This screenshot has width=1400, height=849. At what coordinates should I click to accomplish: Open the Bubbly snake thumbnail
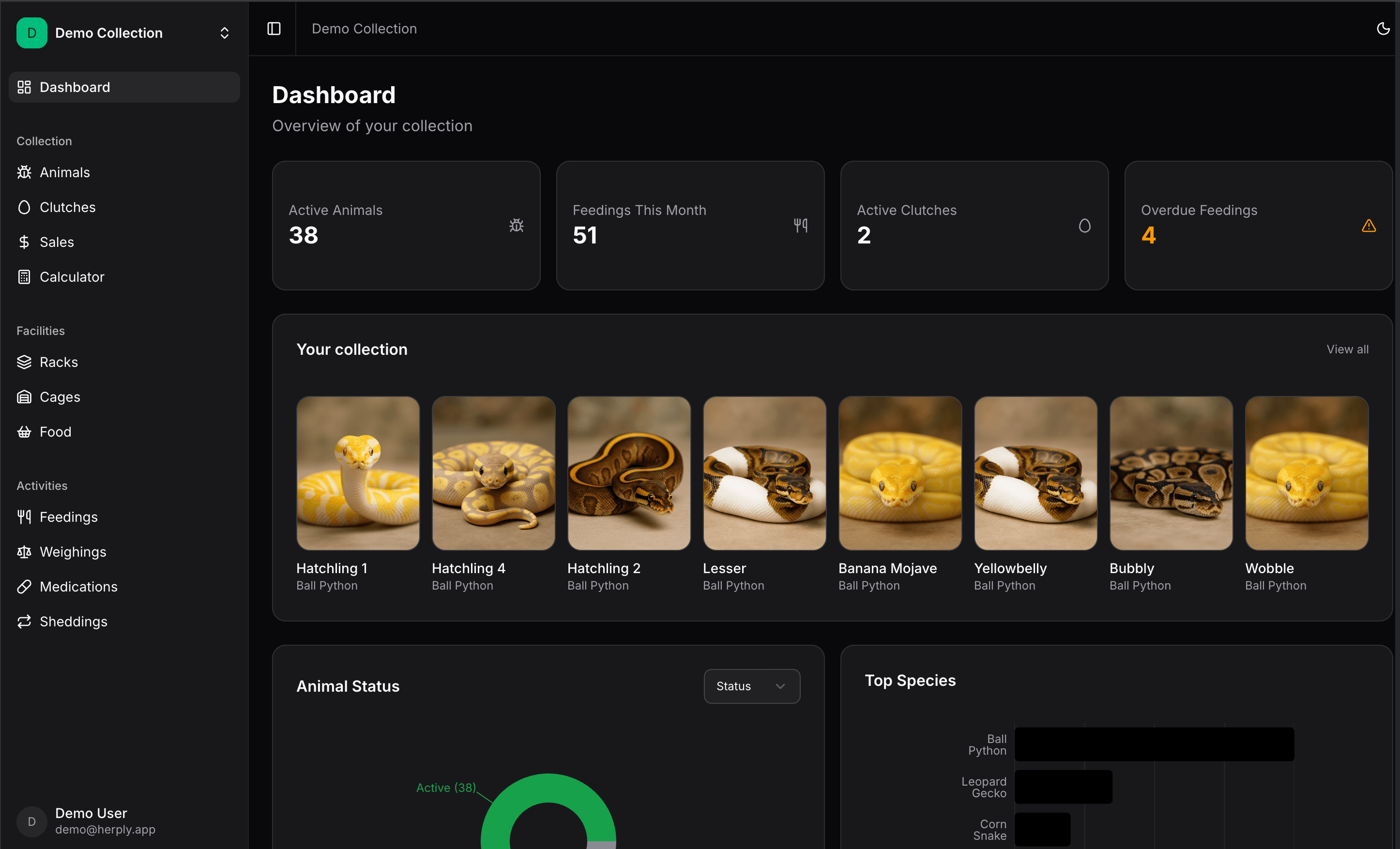point(1171,473)
